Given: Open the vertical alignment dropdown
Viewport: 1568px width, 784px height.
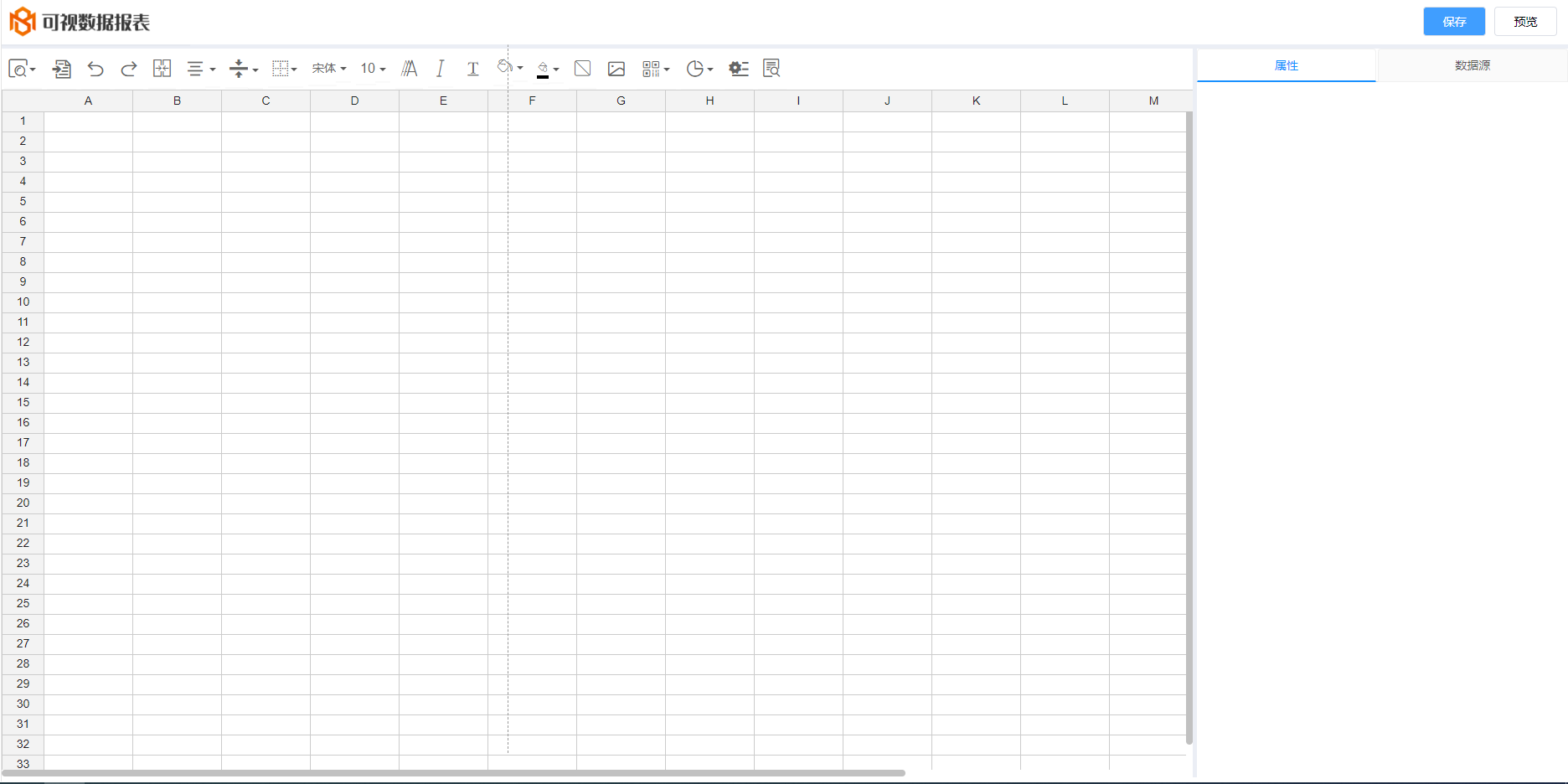Looking at the screenshot, I should [x=244, y=69].
